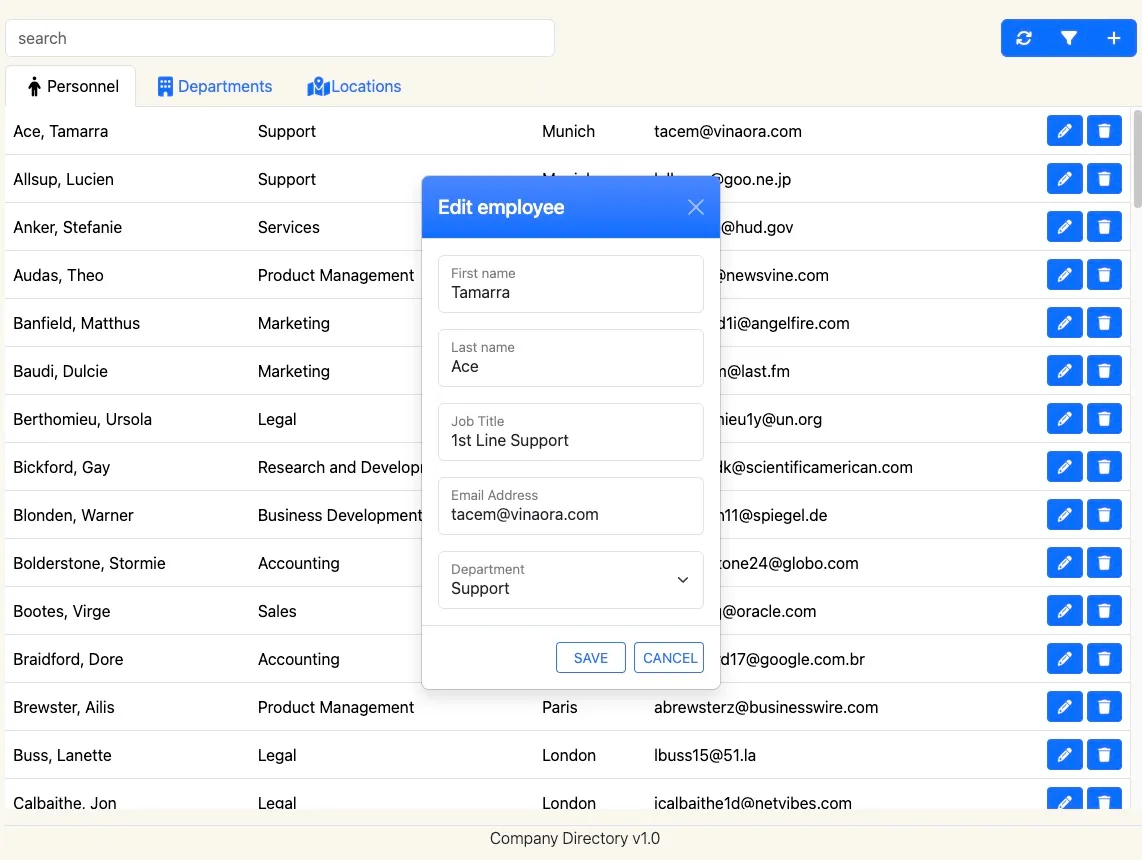The height and width of the screenshot is (860, 1142).
Task: Click the plus icon to add entry
Action: [x=1114, y=38]
